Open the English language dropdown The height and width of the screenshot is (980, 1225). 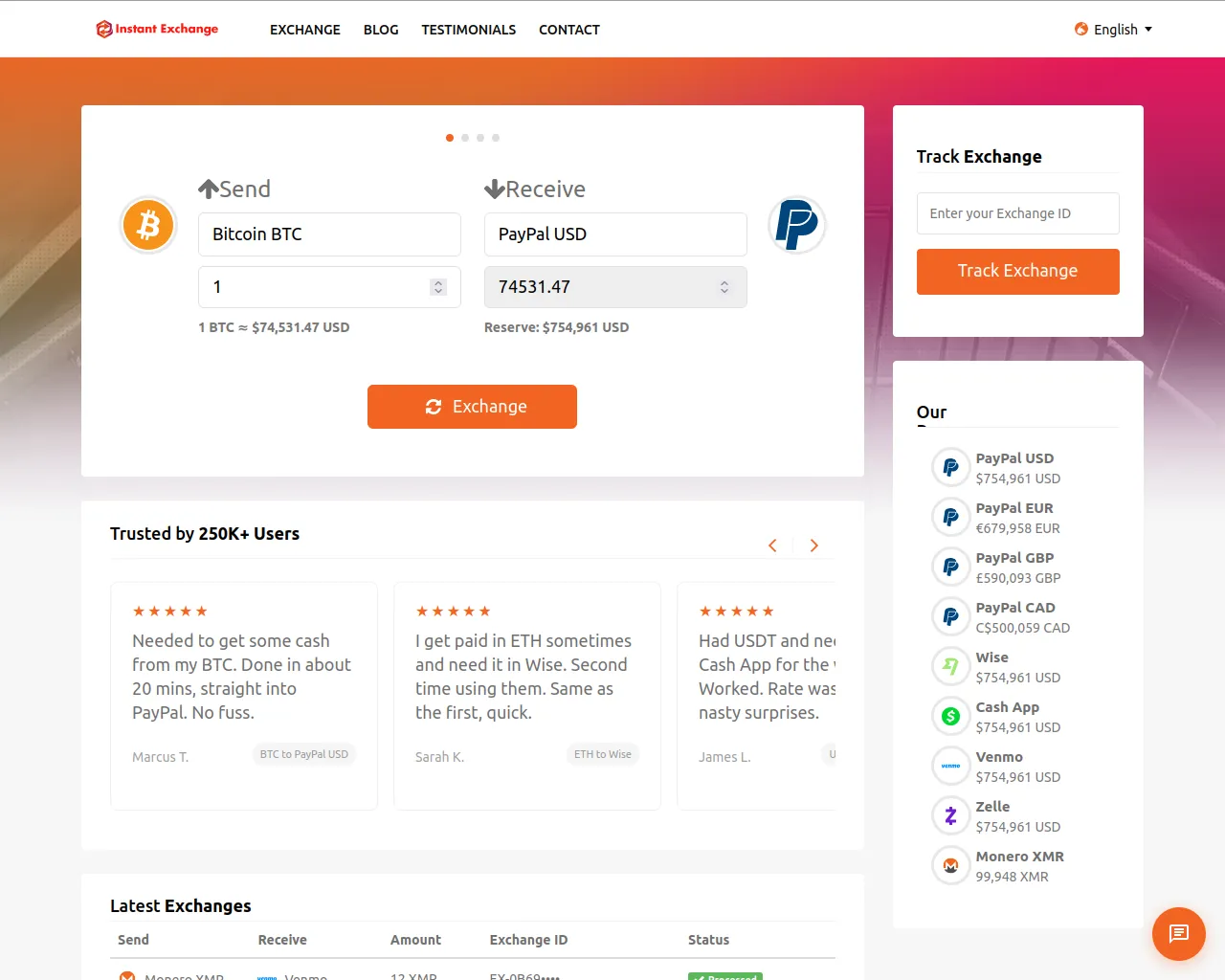[x=1113, y=29]
